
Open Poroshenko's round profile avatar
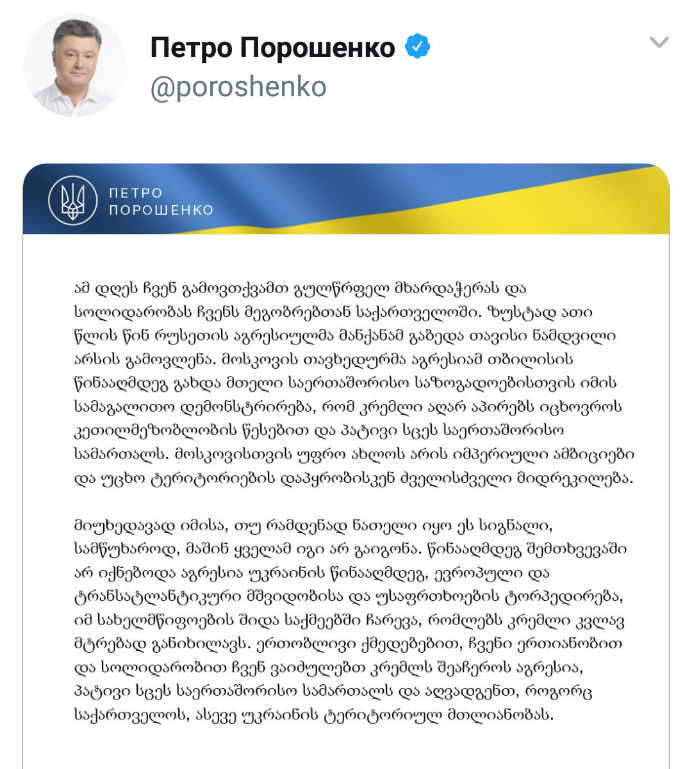coord(75,65)
